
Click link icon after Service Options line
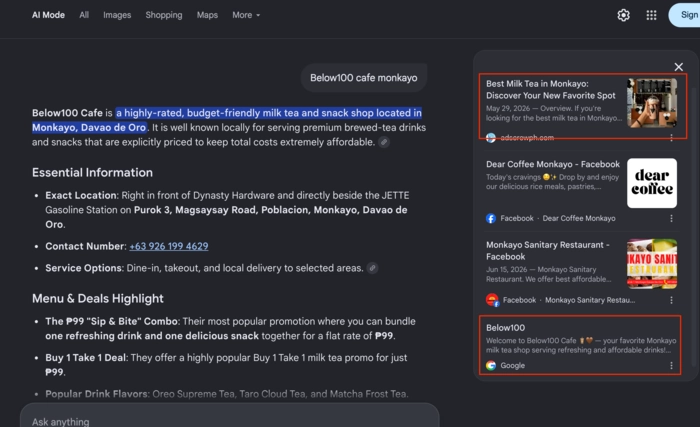click(x=372, y=268)
